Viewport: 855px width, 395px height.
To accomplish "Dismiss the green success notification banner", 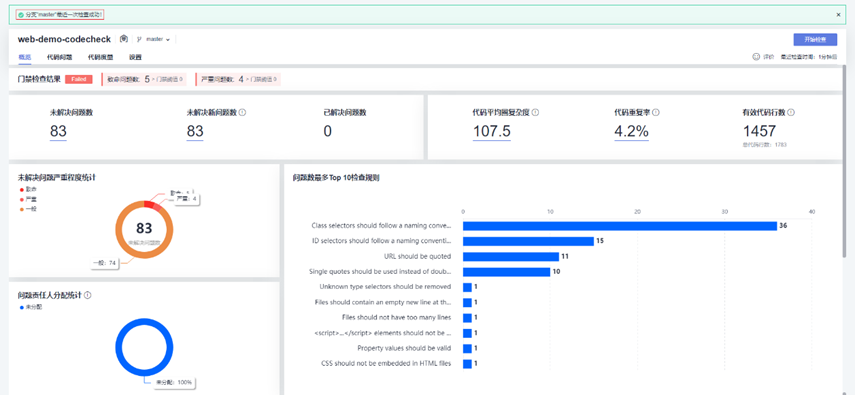I will [x=839, y=15].
